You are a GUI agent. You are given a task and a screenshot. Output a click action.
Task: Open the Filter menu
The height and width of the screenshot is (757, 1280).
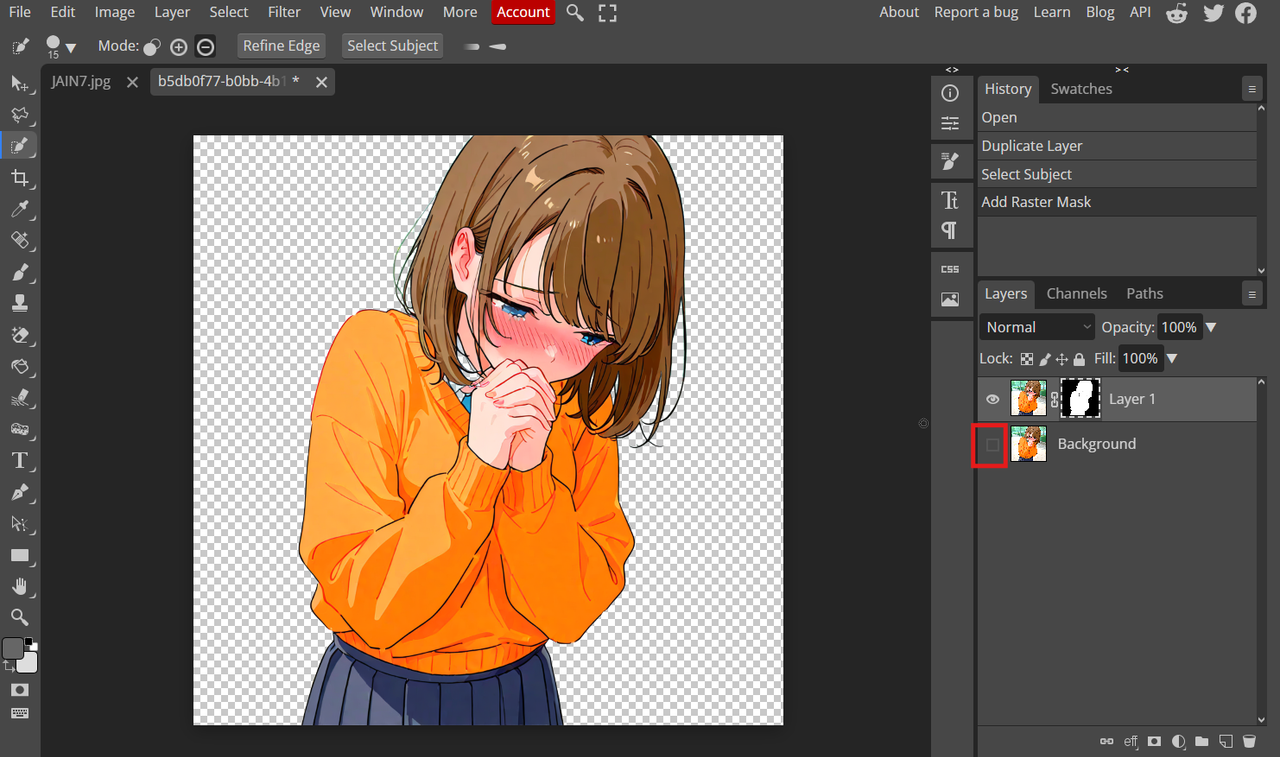coord(285,12)
